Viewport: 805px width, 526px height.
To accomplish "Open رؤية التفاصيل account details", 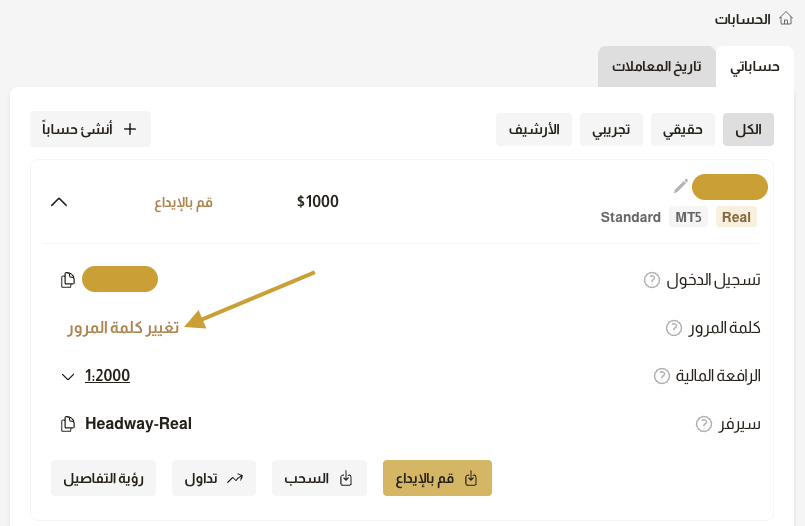I will [x=104, y=478].
